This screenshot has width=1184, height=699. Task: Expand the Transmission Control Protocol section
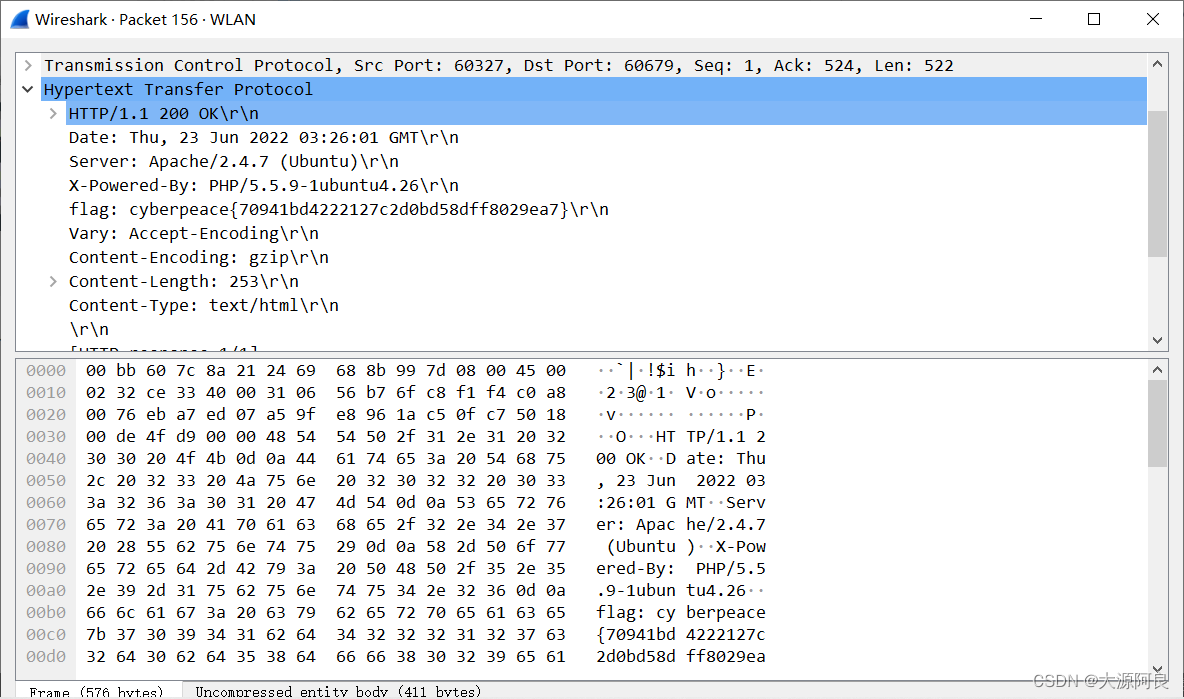click(28, 65)
